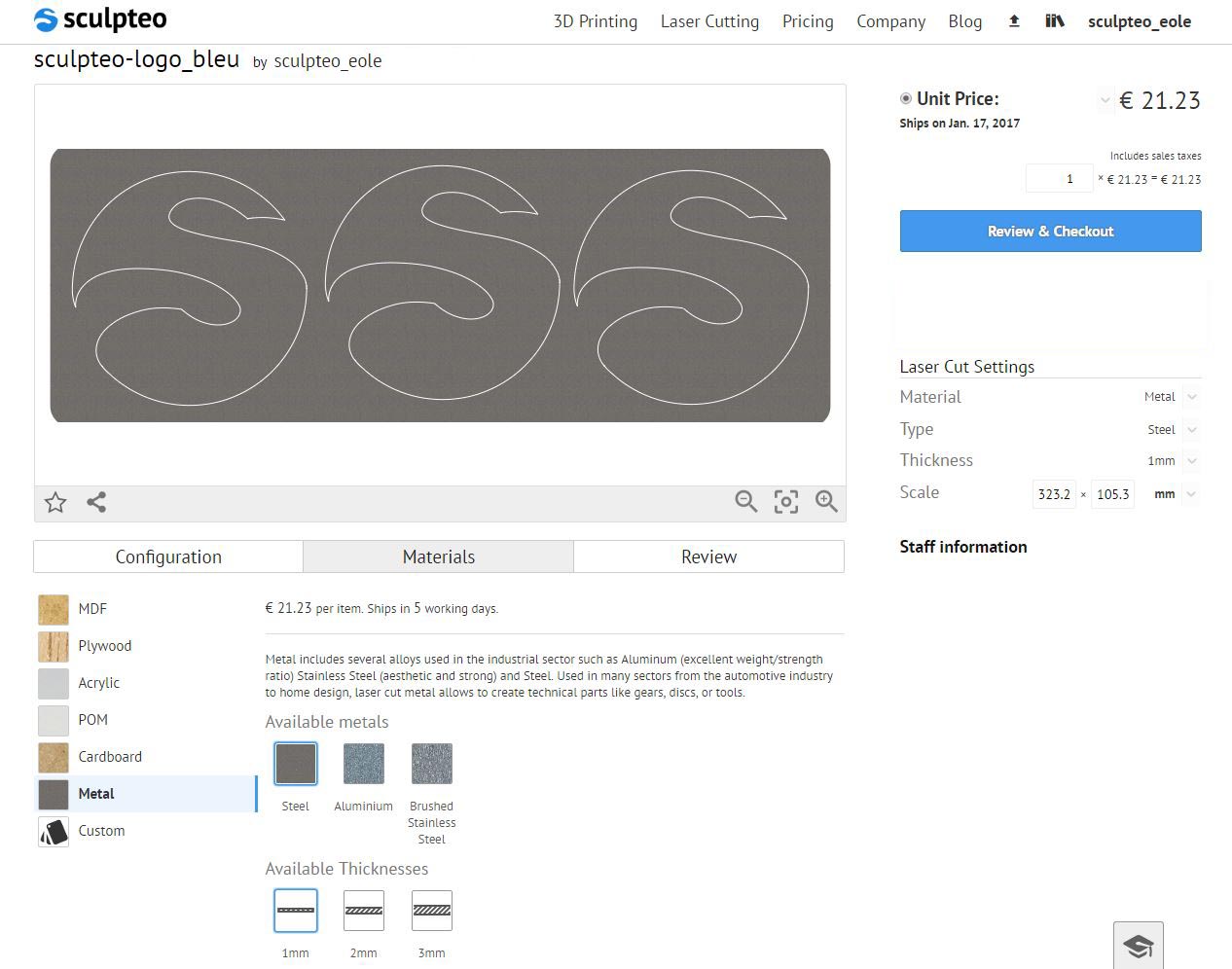Select MDF material in the list
This screenshot has width=1232, height=969.
pyautogui.click(x=146, y=609)
